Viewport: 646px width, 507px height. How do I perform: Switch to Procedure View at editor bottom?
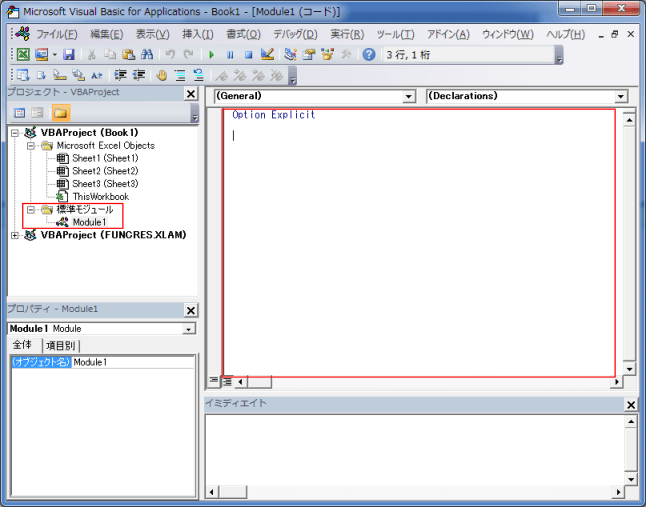(x=213, y=381)
